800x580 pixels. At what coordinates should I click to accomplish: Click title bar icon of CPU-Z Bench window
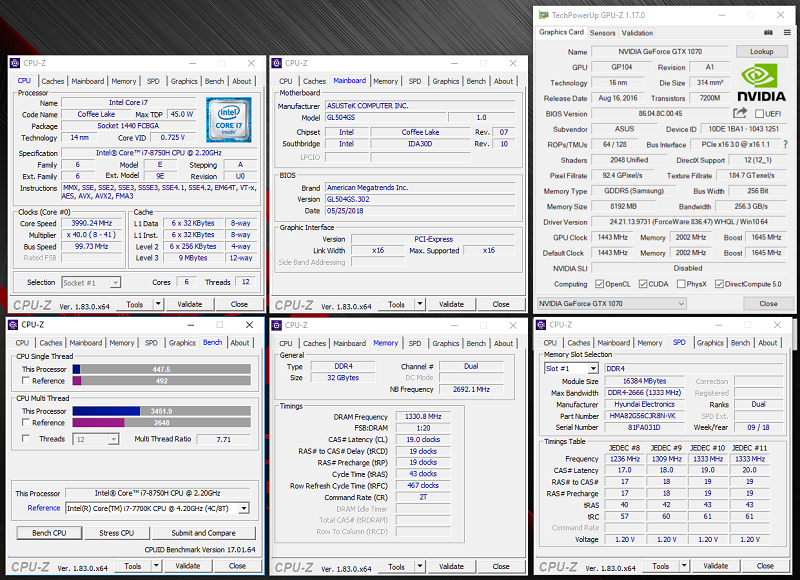point(13,325)
